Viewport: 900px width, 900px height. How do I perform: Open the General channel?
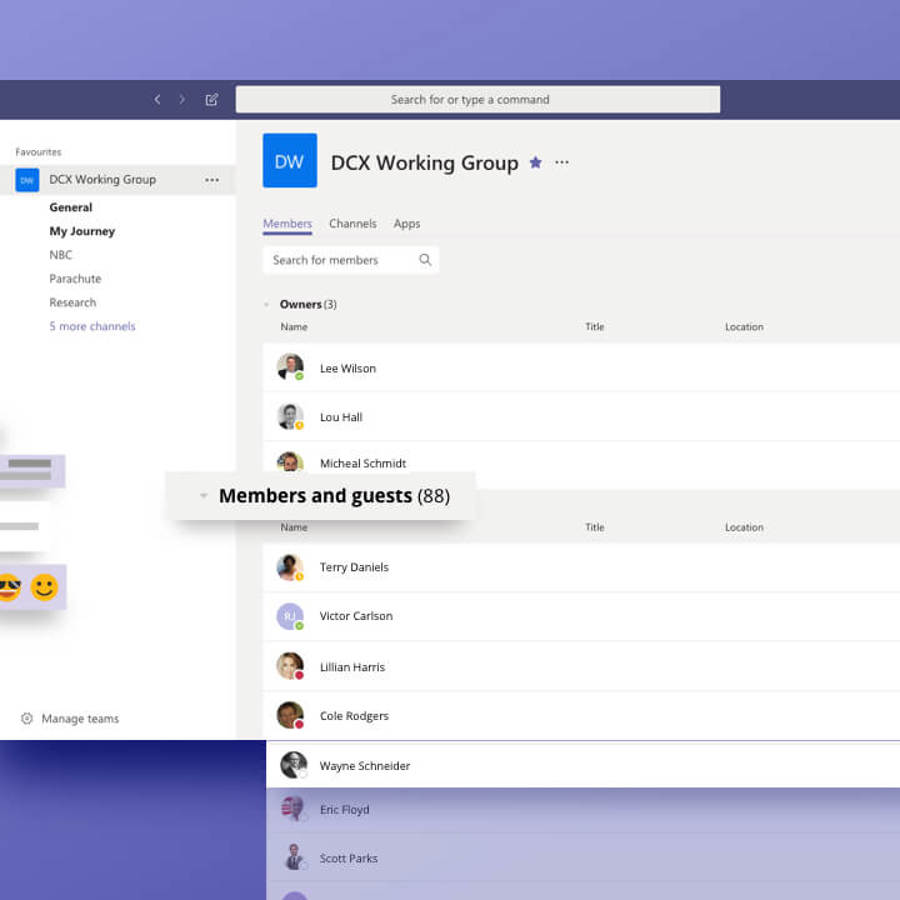point(71,208)
